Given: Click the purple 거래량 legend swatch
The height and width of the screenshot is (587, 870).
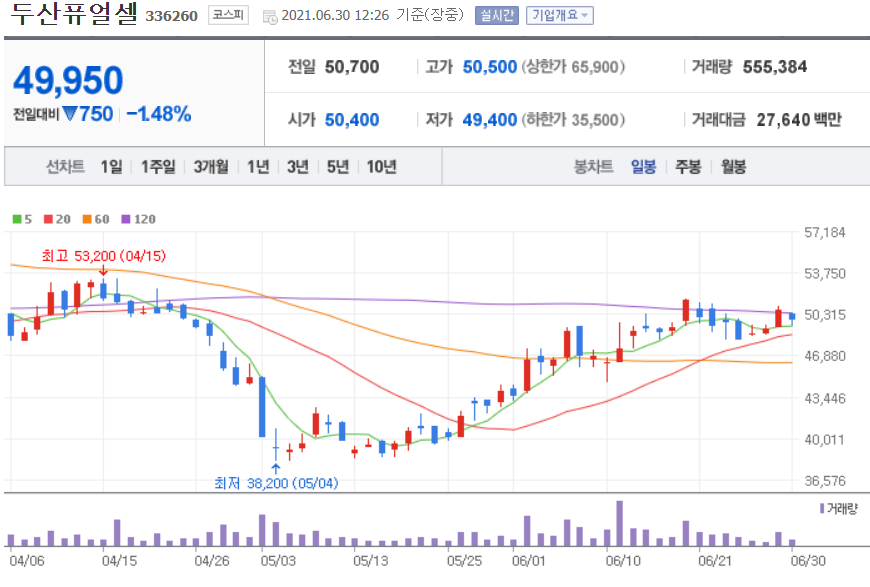Looking at the screenshot, I should 822,508.
